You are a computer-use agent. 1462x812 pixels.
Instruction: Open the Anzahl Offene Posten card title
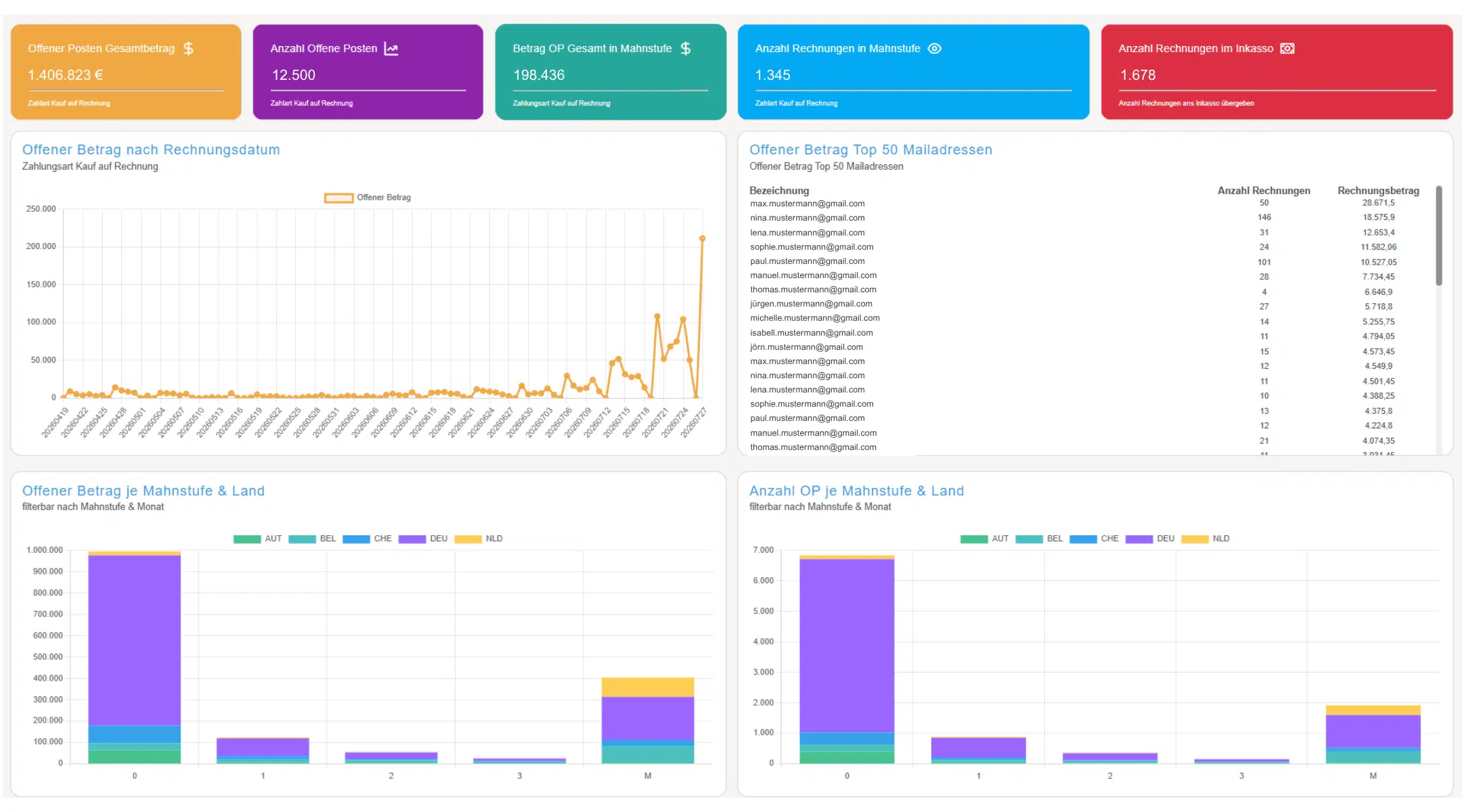(324, 49)
